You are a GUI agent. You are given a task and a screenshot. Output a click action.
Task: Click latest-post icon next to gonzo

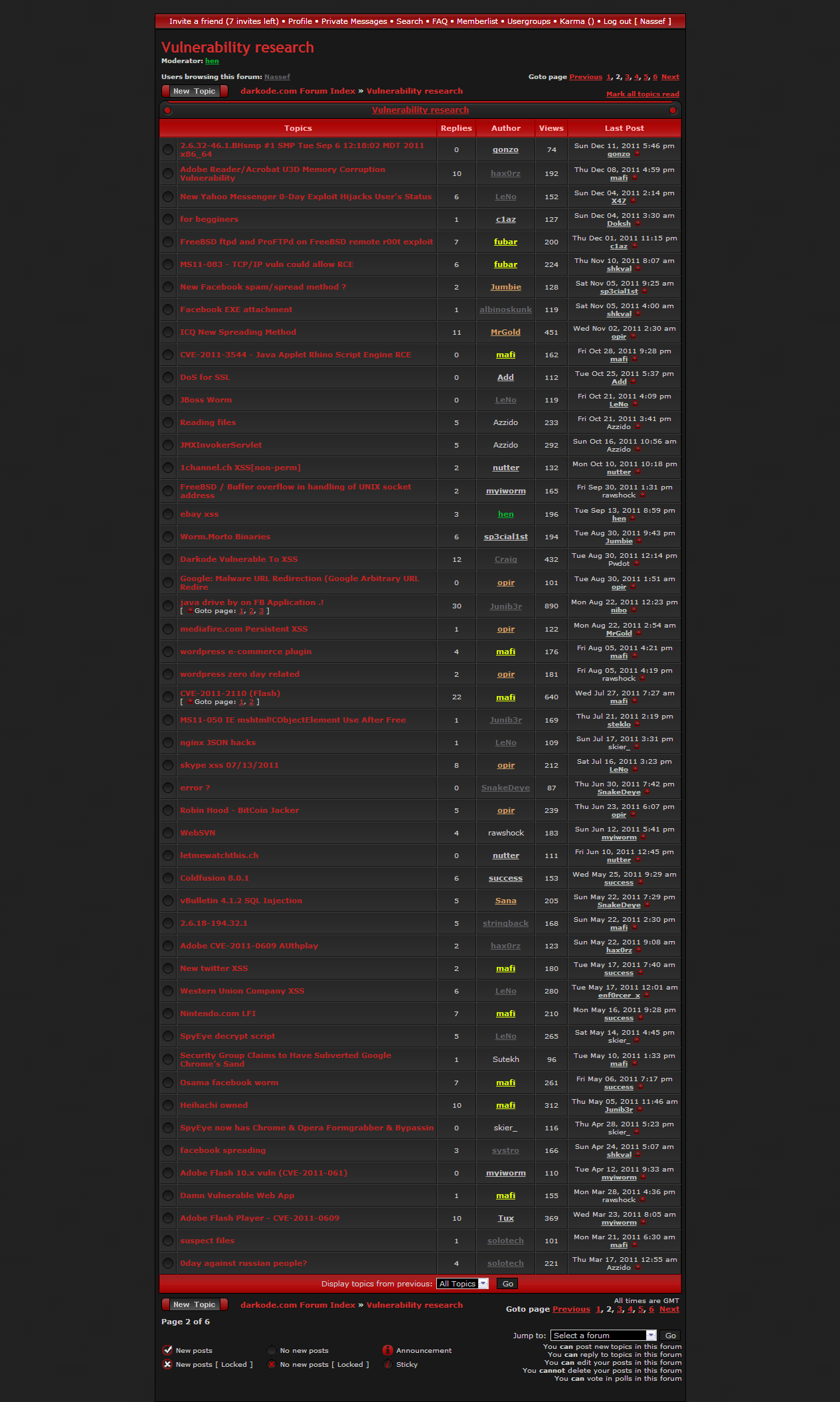(637, 154)
